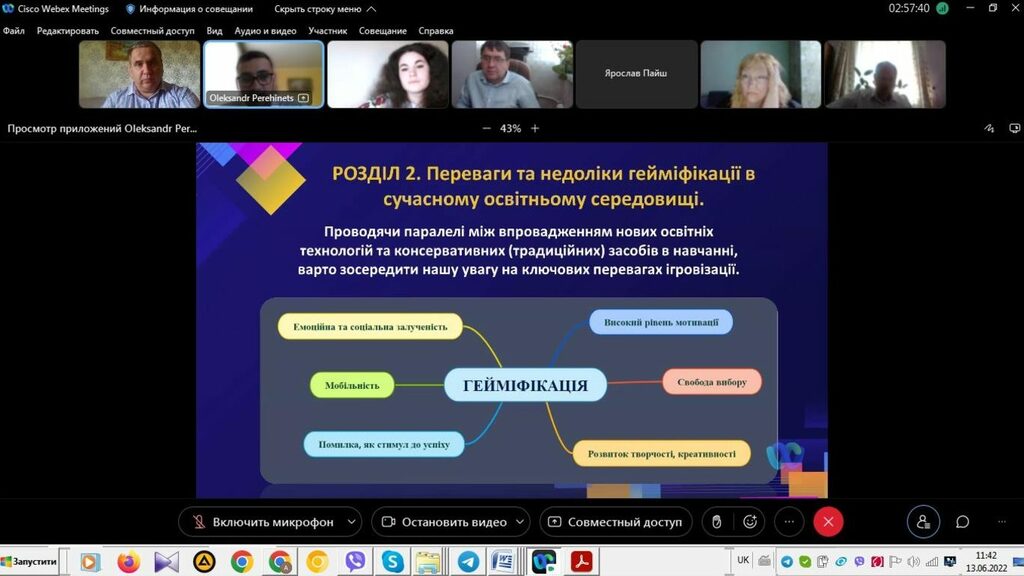Viewport: 1024px width, 576px height.
Task: Click the annotate pencil icon
Action: 989,128
